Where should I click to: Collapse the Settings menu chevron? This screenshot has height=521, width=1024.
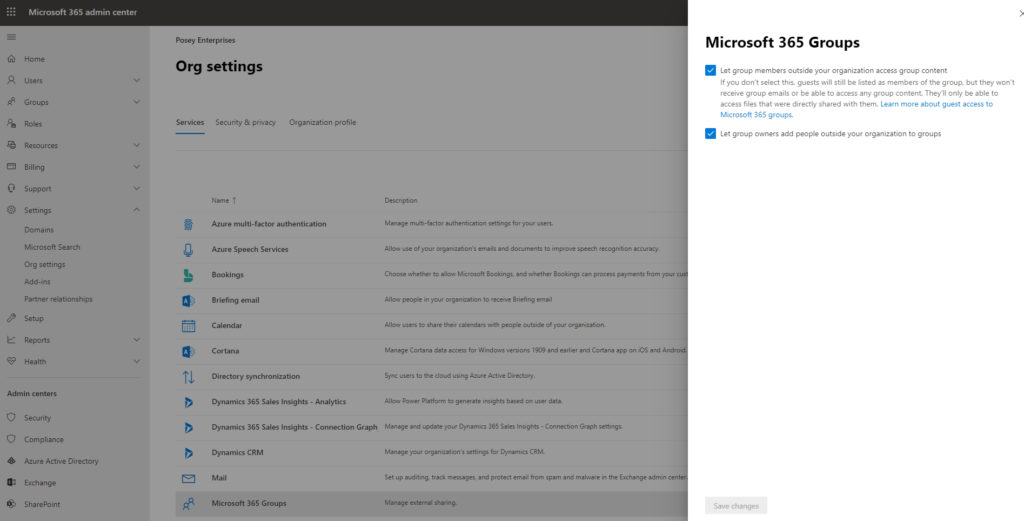136,210
